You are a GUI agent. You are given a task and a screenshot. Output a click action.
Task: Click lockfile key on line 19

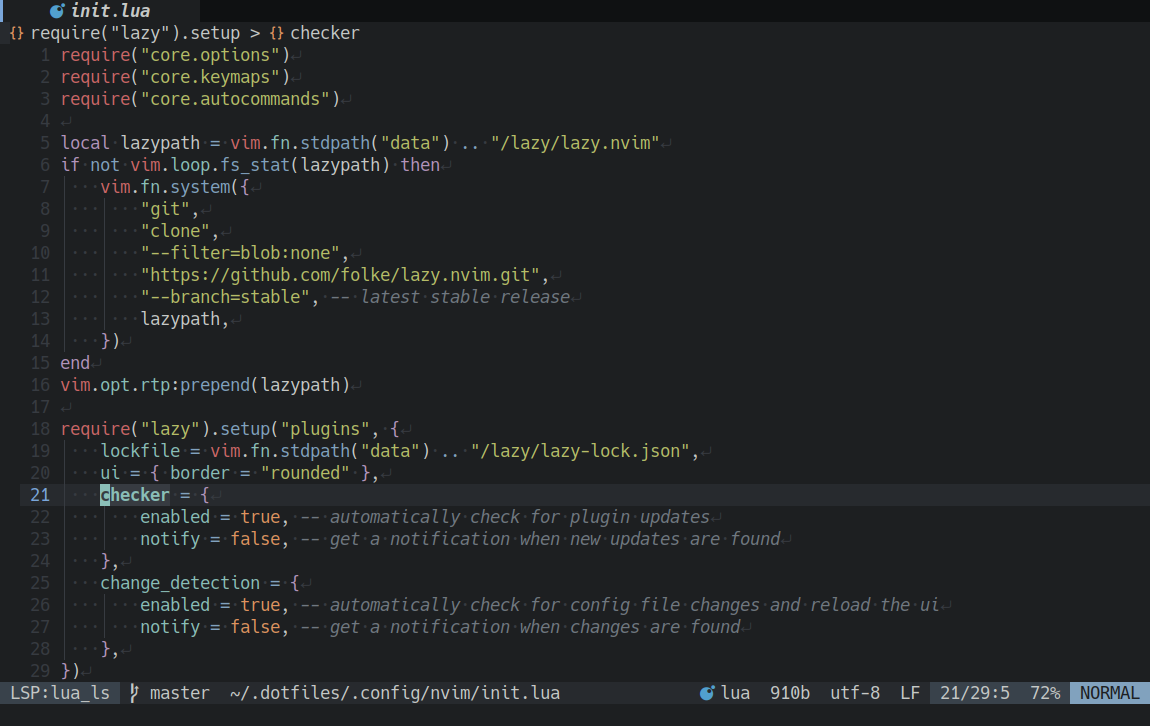(140, 451)
